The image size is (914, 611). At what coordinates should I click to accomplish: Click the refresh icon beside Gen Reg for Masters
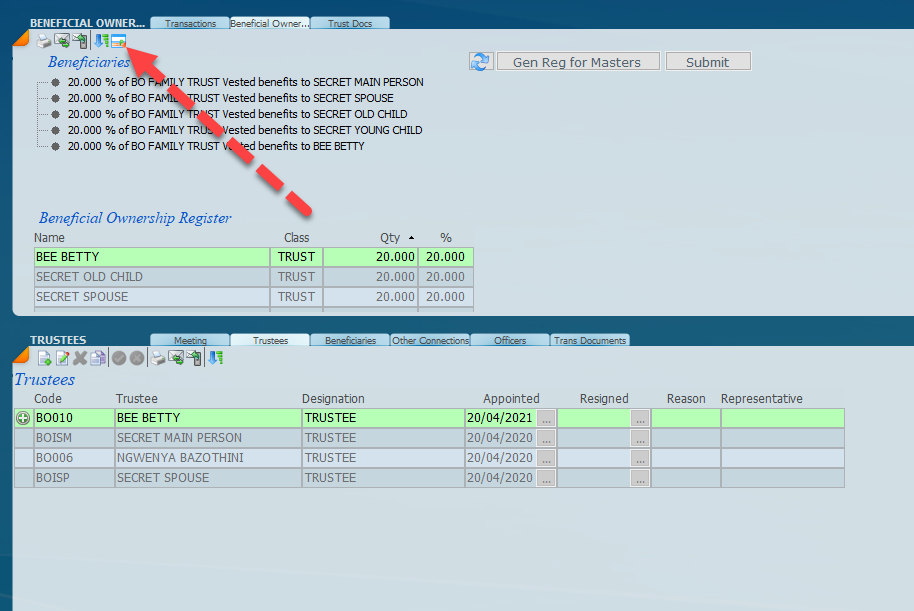[481, 62]
